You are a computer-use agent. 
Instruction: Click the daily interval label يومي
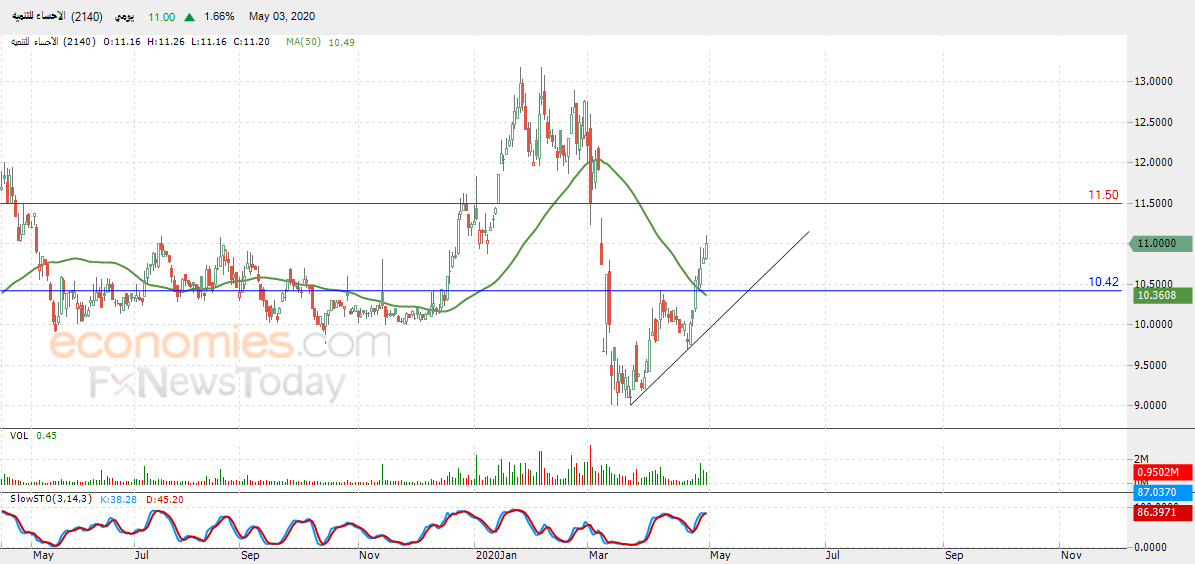(122, 17)
